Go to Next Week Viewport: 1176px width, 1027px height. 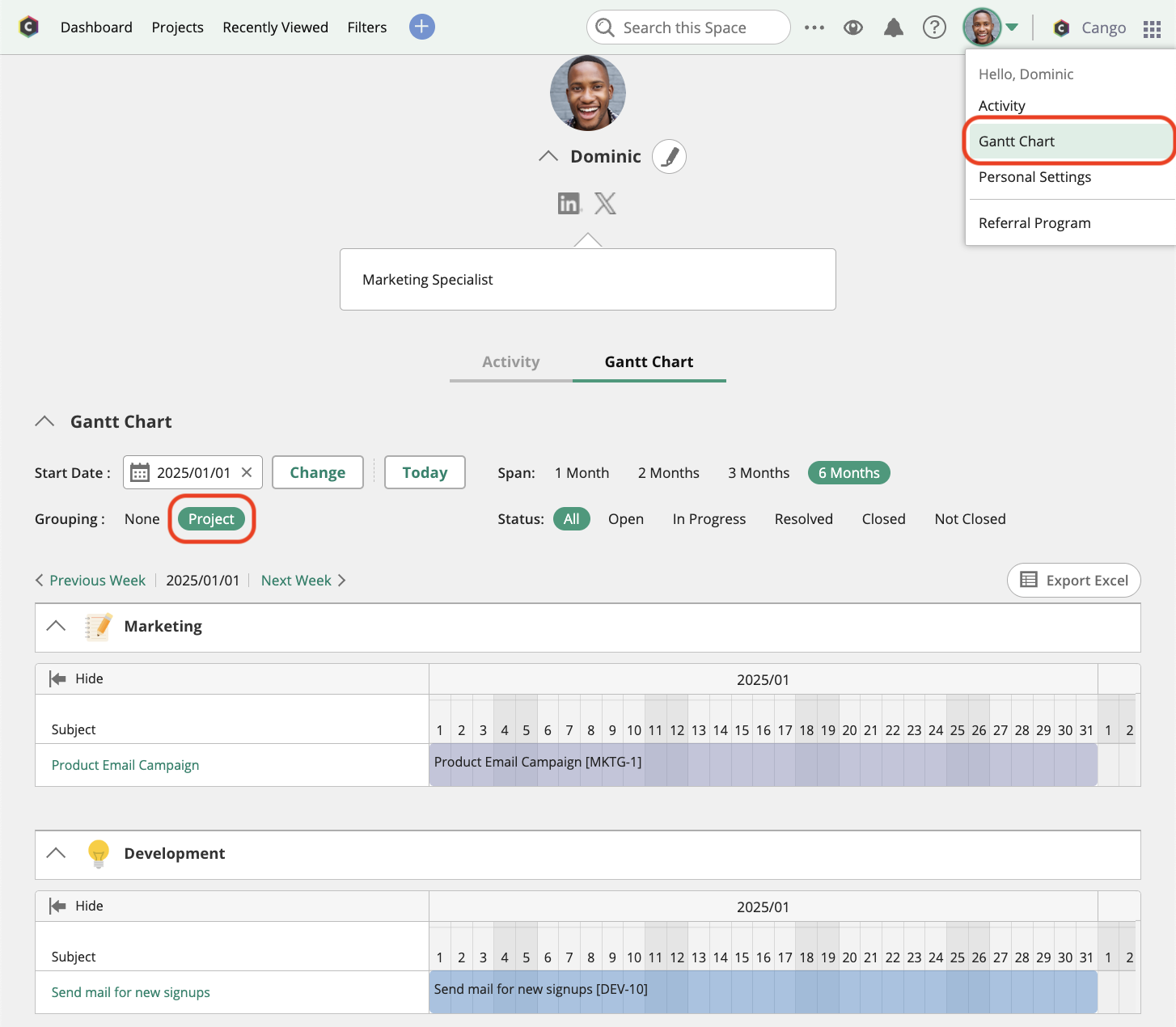[303, 581]
